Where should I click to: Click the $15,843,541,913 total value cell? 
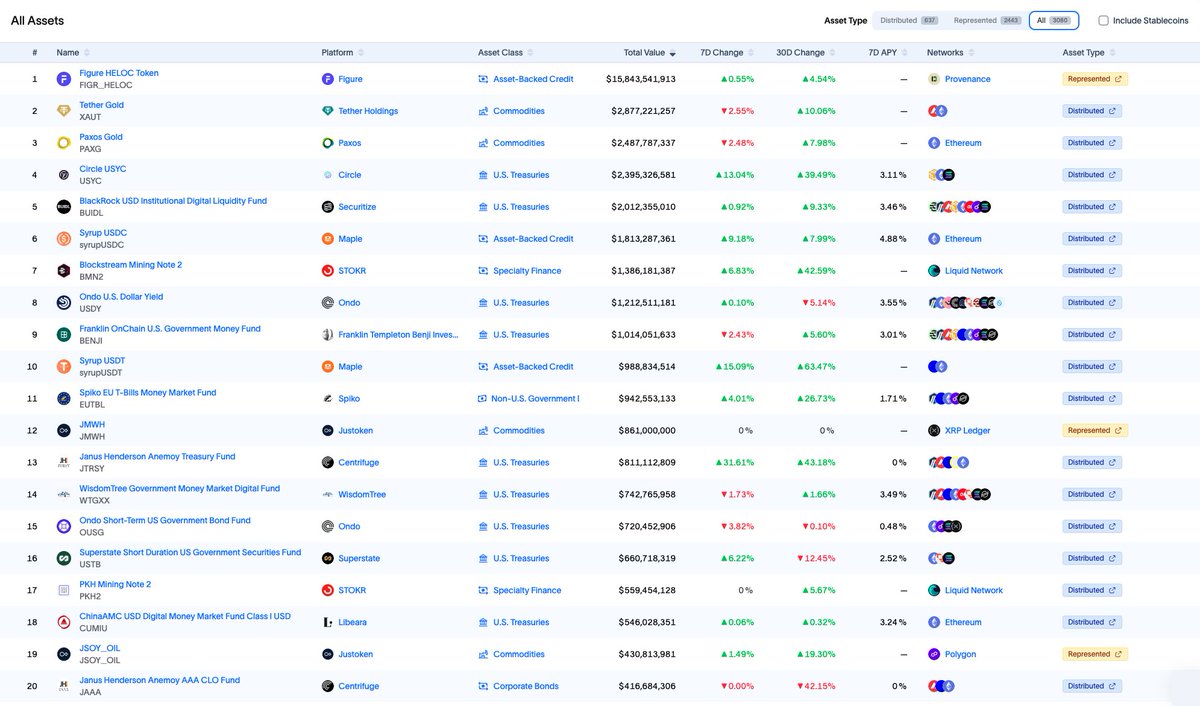(x=640, y=79)
